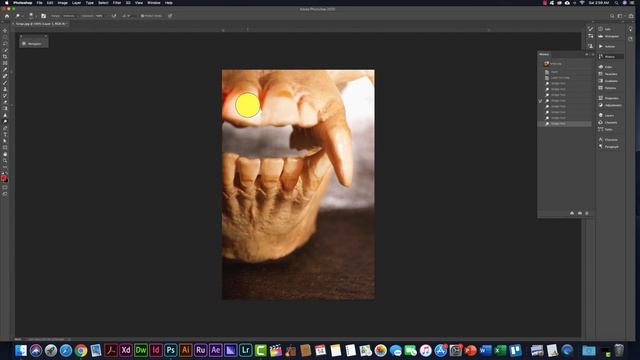
Task: Select the Rectangular Marquee tool
Action: tap(5, 37)
